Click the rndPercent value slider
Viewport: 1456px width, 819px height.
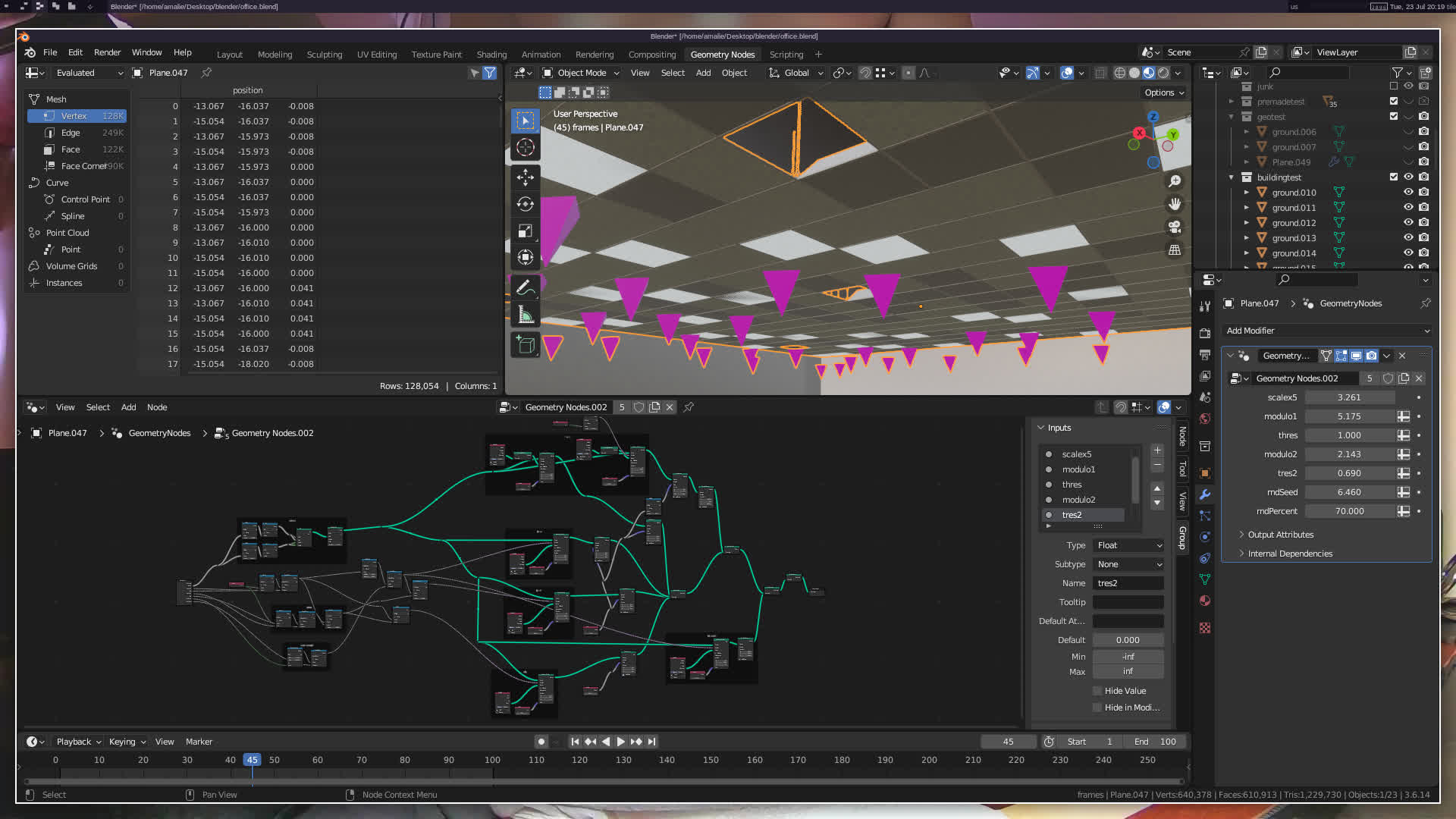[x=1350, y=511]
